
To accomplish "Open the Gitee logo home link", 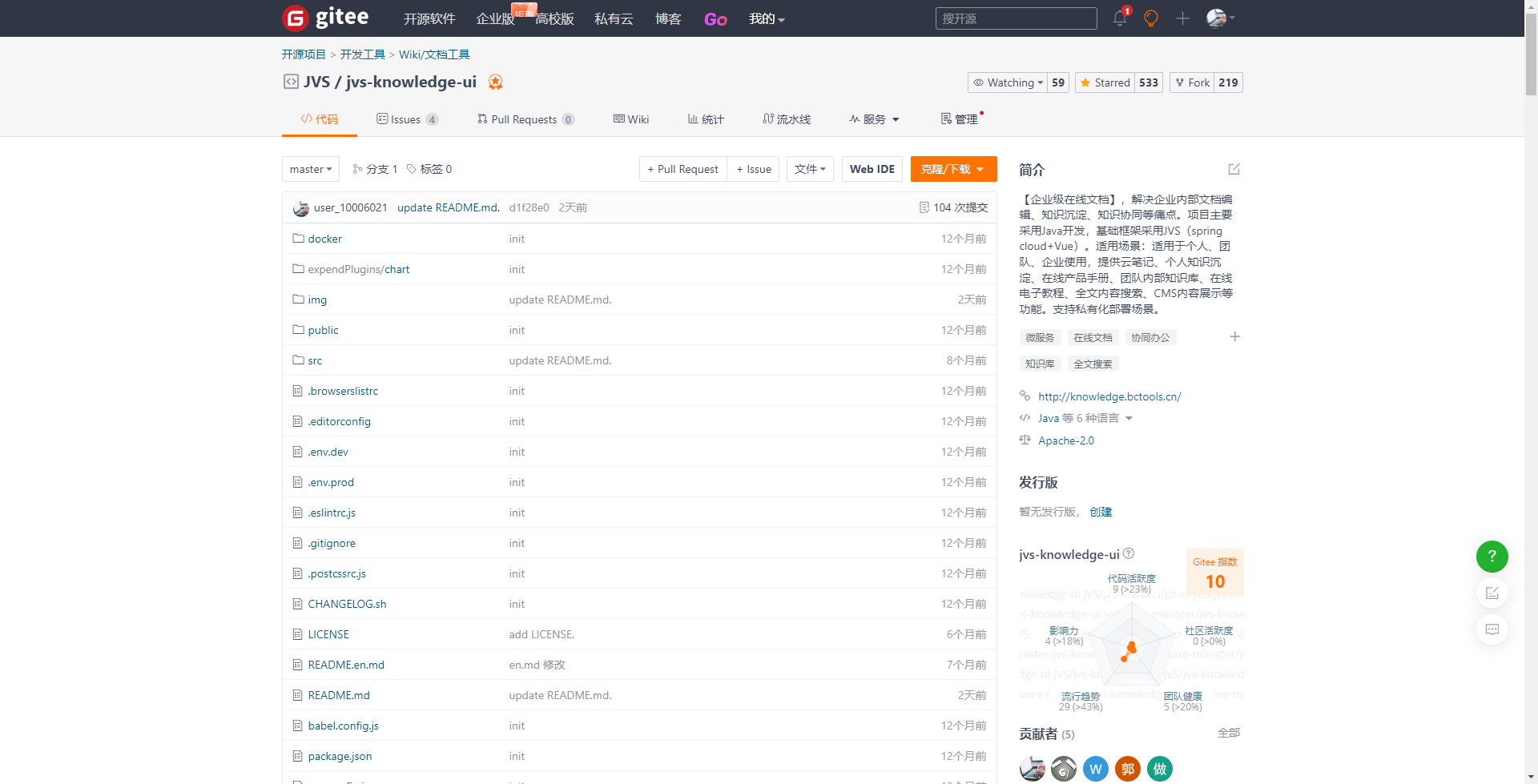I will tap(325, 18).
